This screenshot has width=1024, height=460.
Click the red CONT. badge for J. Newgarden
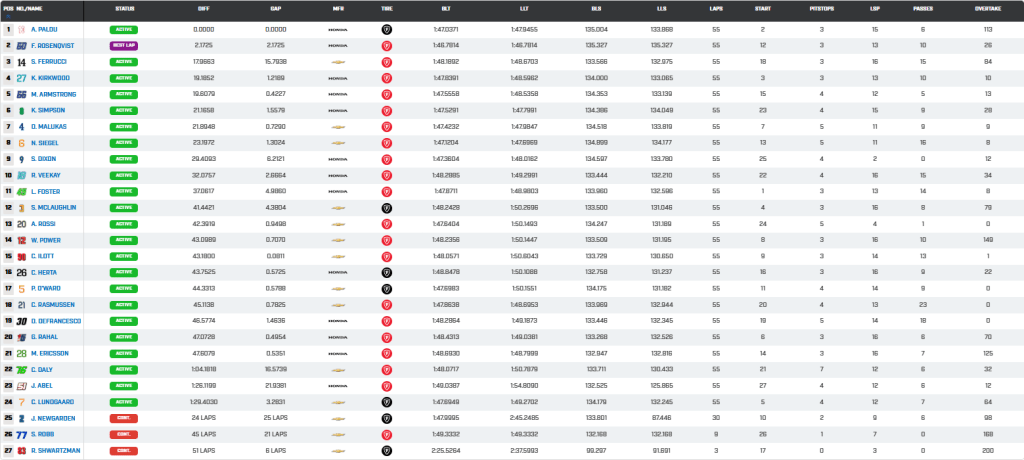click(123, 418)
